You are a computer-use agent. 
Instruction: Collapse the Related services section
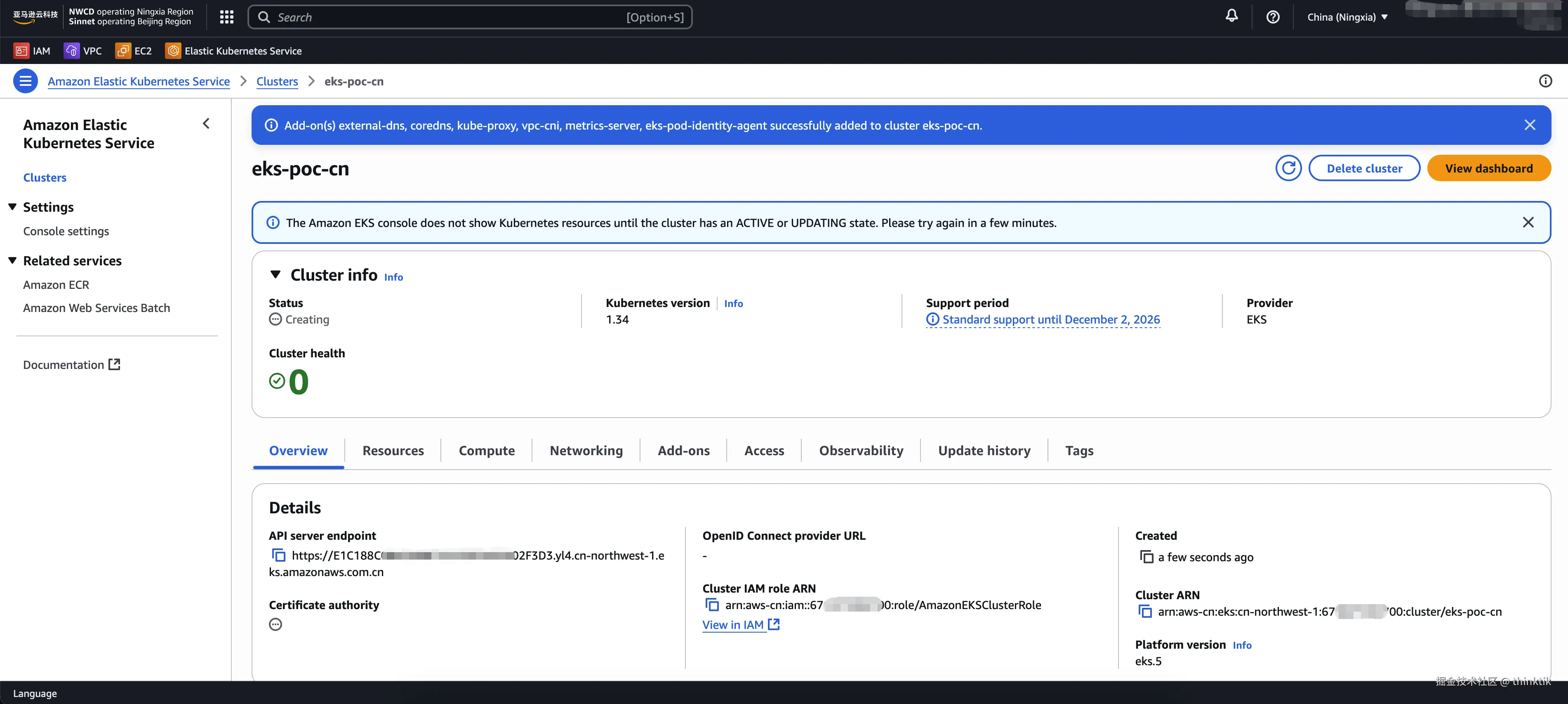(x=12, y=261)
